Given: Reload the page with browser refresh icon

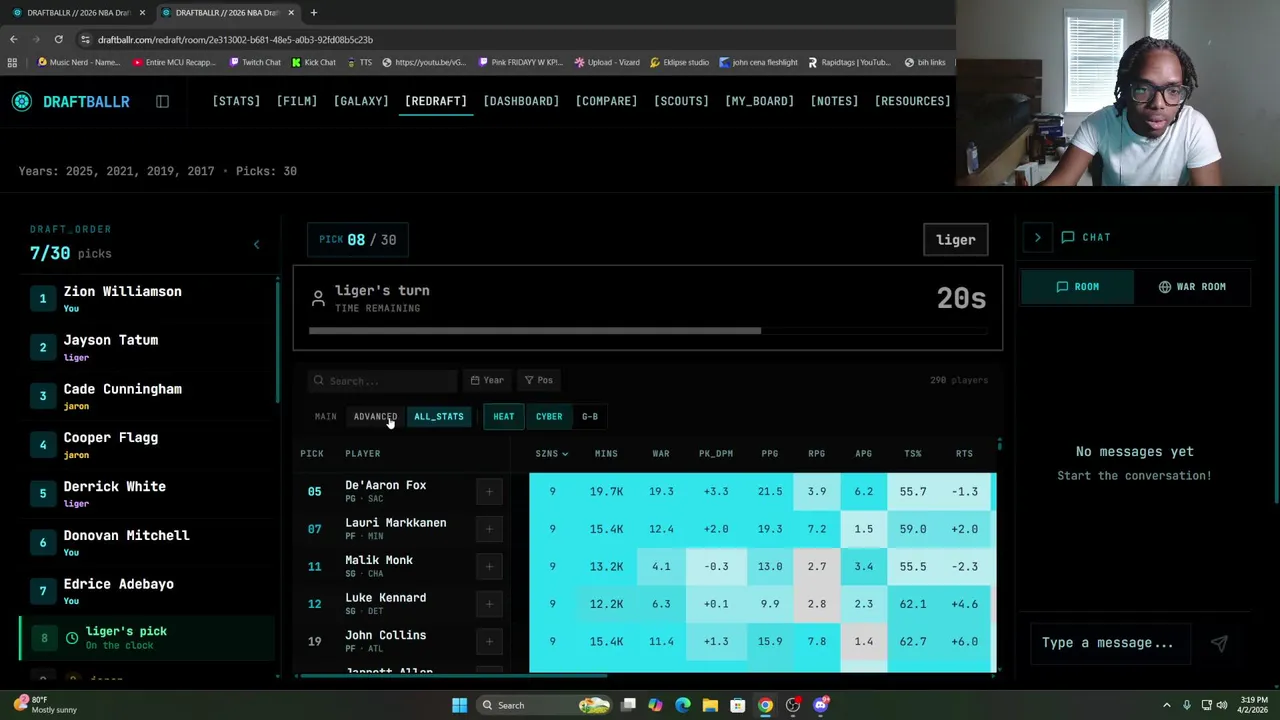Looking at the screenshot, I should [x=59, y=39].
